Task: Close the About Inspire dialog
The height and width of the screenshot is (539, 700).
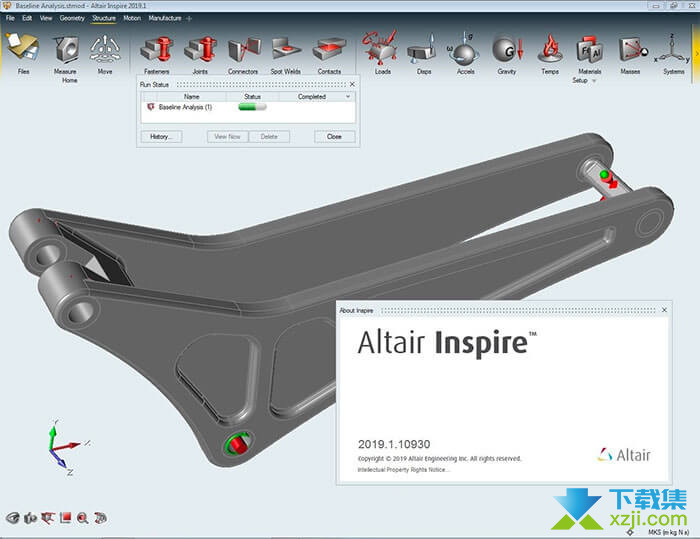Action: coord(664,310)
